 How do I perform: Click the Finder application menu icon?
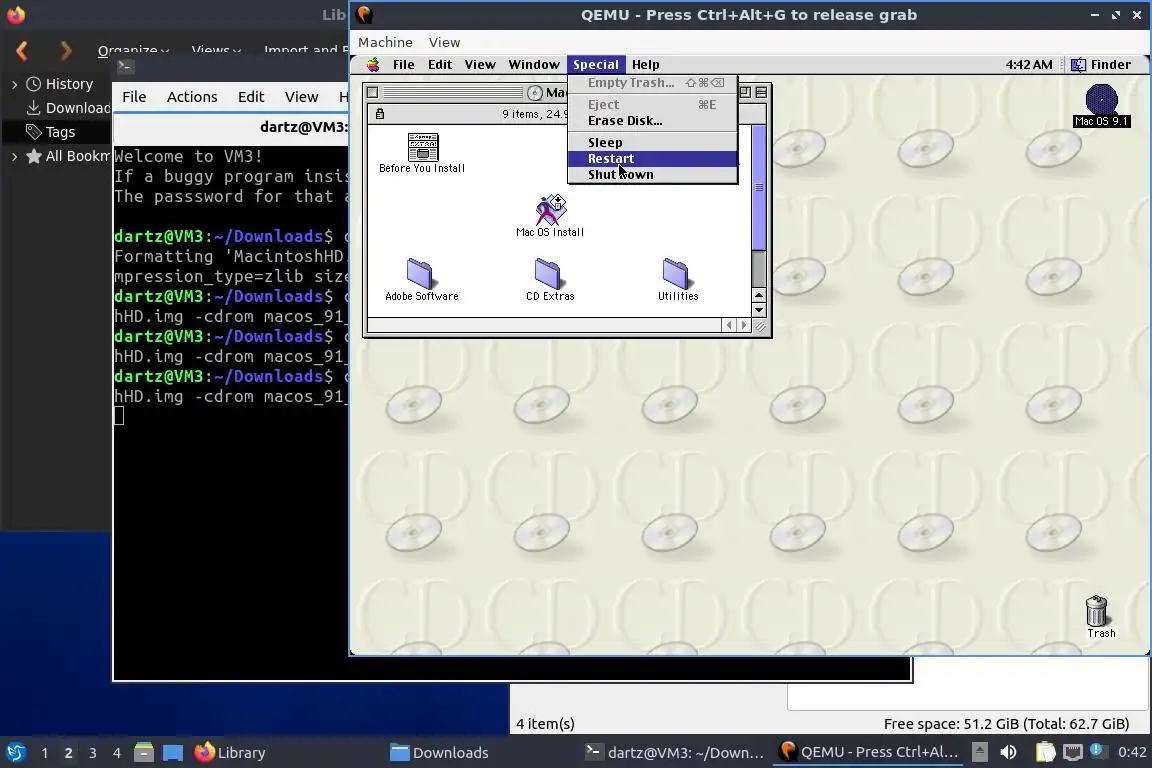pyautogui.click(x=1078, y=65)
